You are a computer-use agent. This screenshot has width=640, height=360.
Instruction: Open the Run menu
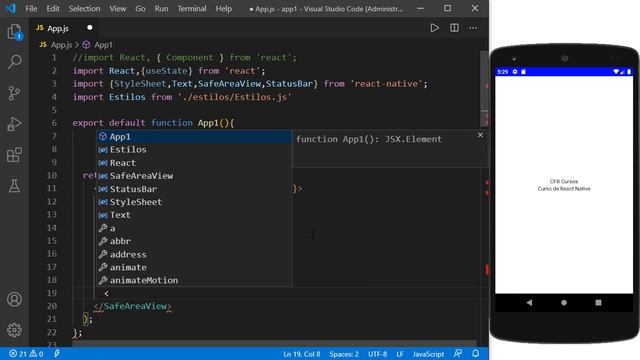(161, 9)
